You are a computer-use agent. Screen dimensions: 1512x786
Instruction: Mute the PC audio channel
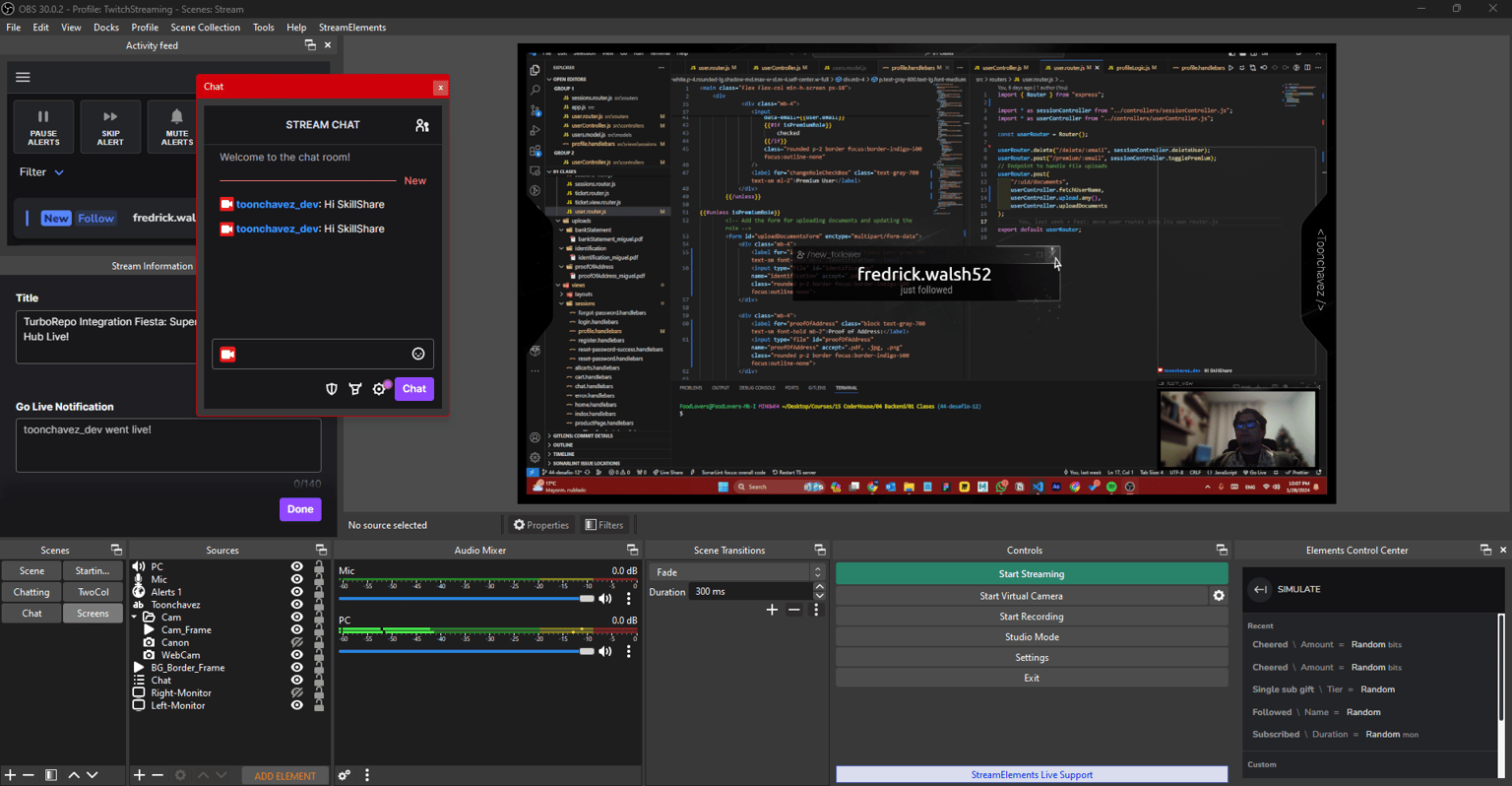click(605, 651)
